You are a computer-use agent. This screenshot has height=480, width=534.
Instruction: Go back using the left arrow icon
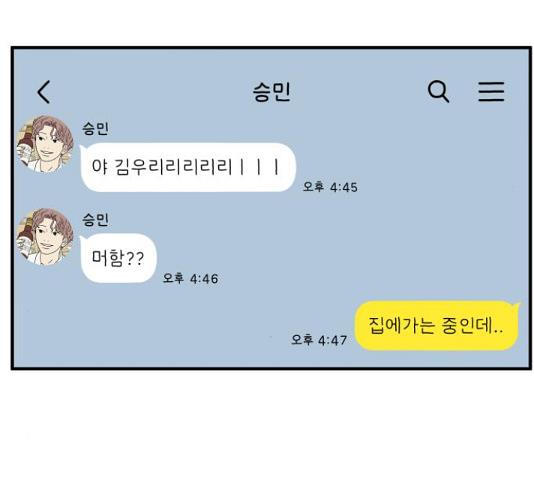(44, 92)
